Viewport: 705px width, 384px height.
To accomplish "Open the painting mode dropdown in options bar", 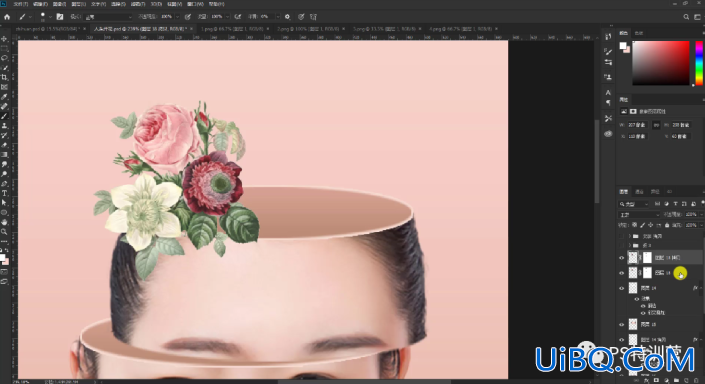I will point(108,17).
